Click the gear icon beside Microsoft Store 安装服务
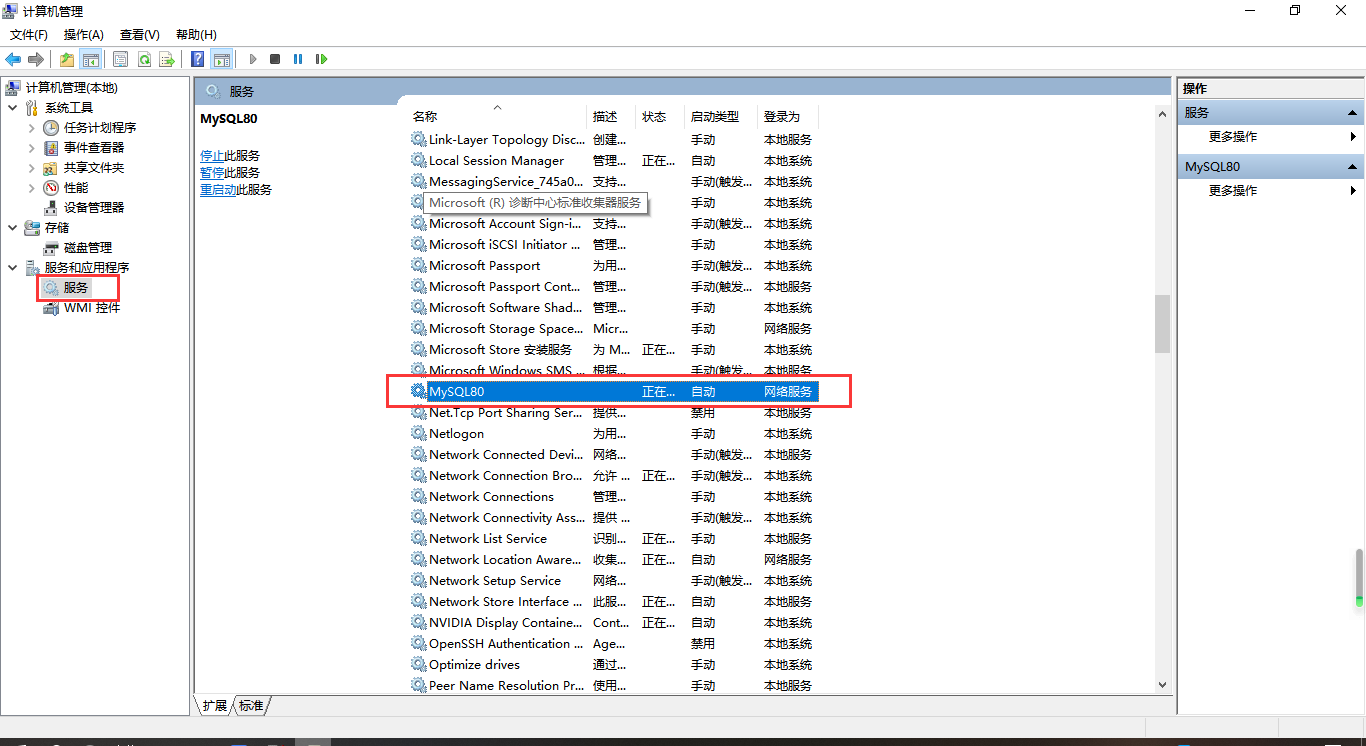This screenshot has width=1366, height=746. (418, 349)
